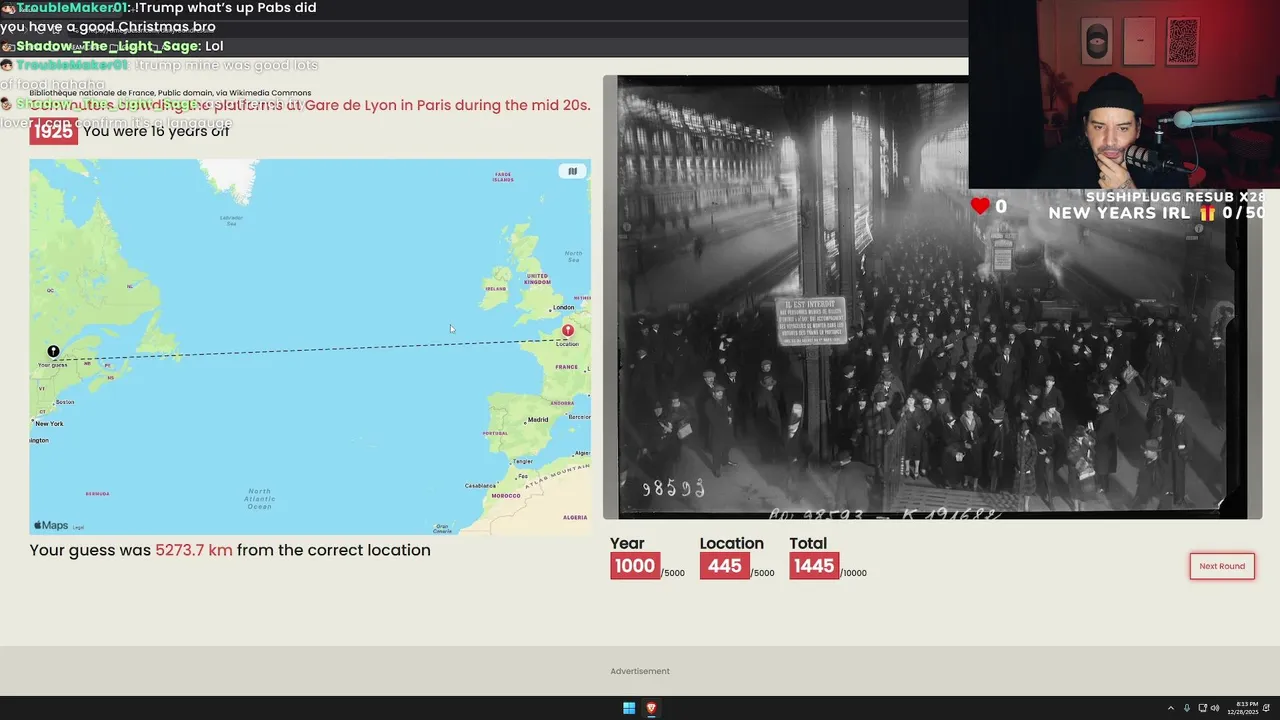Click the Location score 445 badge

pos(724,566)
